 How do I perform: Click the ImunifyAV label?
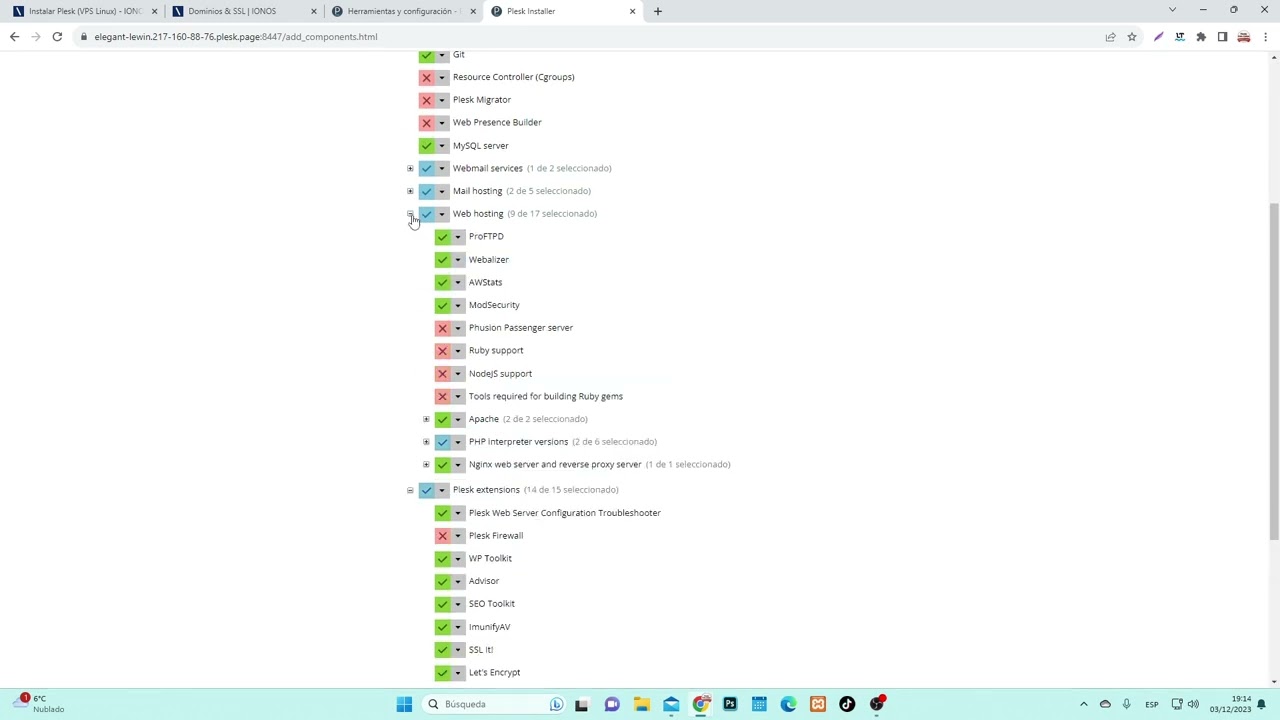(x=489, y=627)
